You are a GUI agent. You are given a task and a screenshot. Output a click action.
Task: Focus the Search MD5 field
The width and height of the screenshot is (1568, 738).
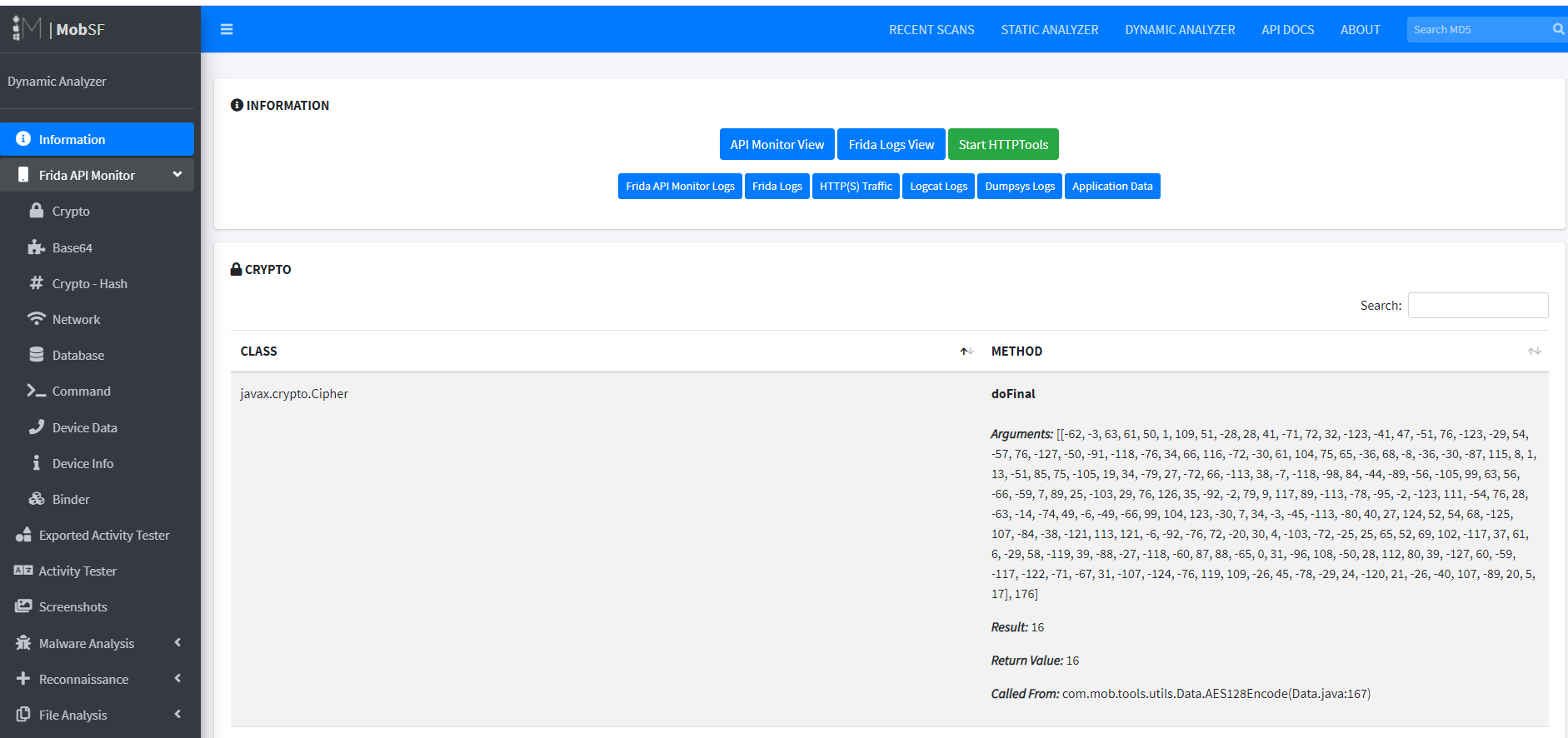pos(1476,29)
